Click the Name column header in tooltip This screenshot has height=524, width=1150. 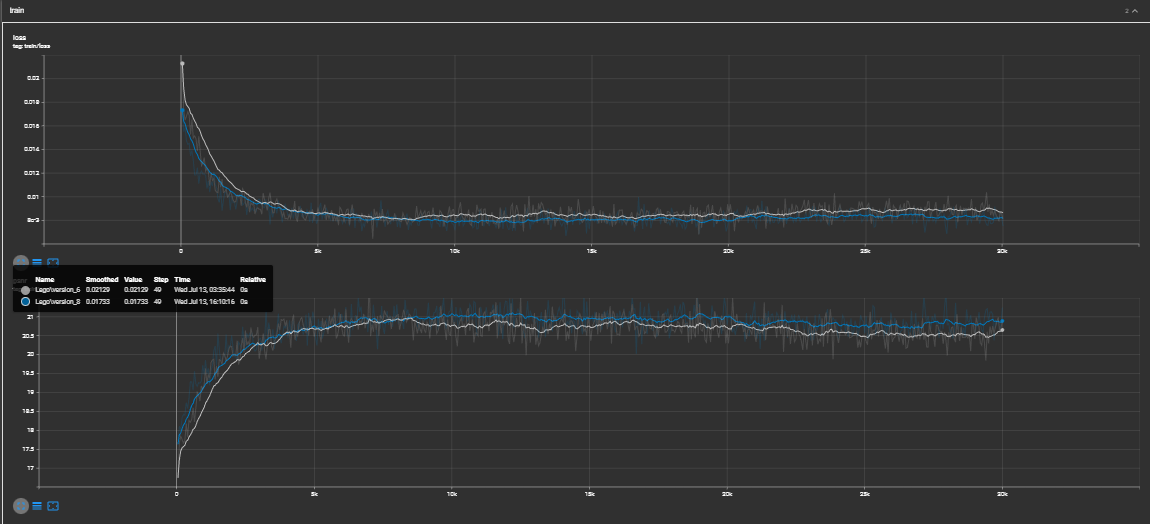point(44,280)
